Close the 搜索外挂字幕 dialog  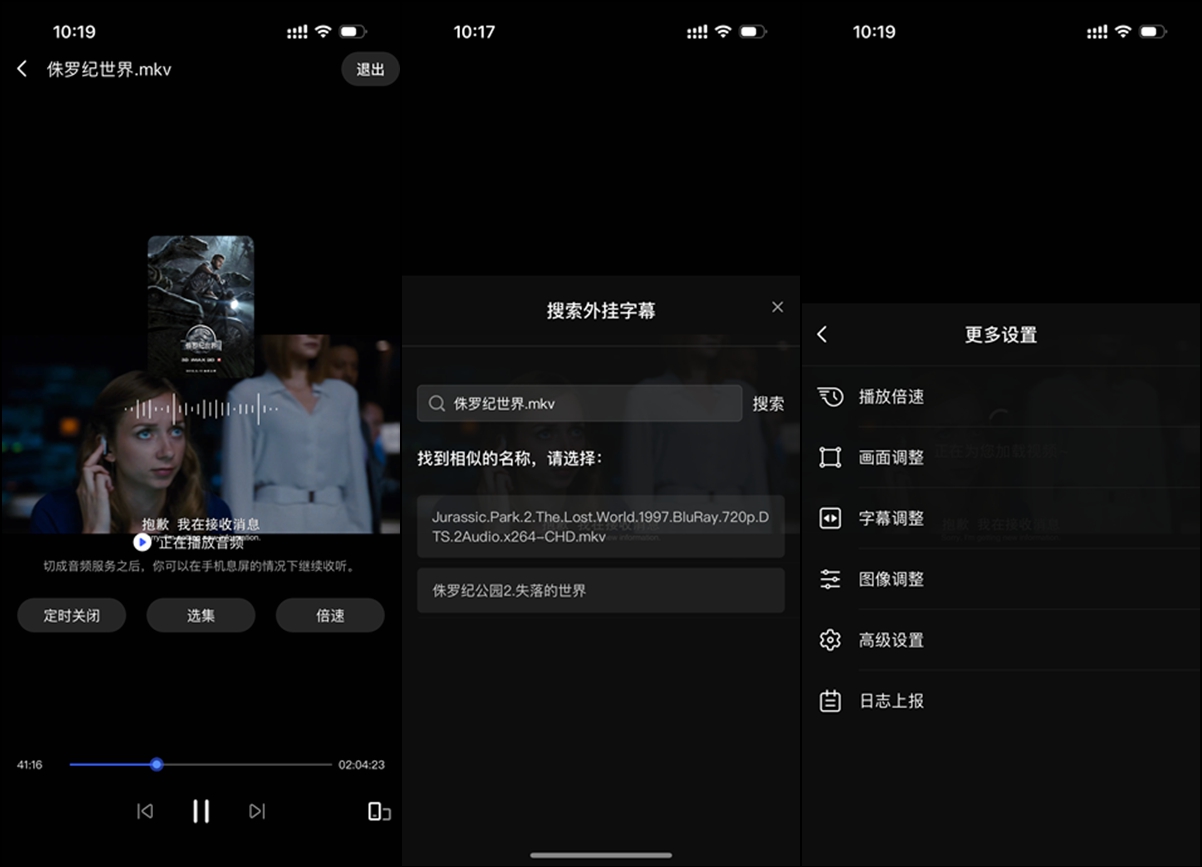click(777, 307)
